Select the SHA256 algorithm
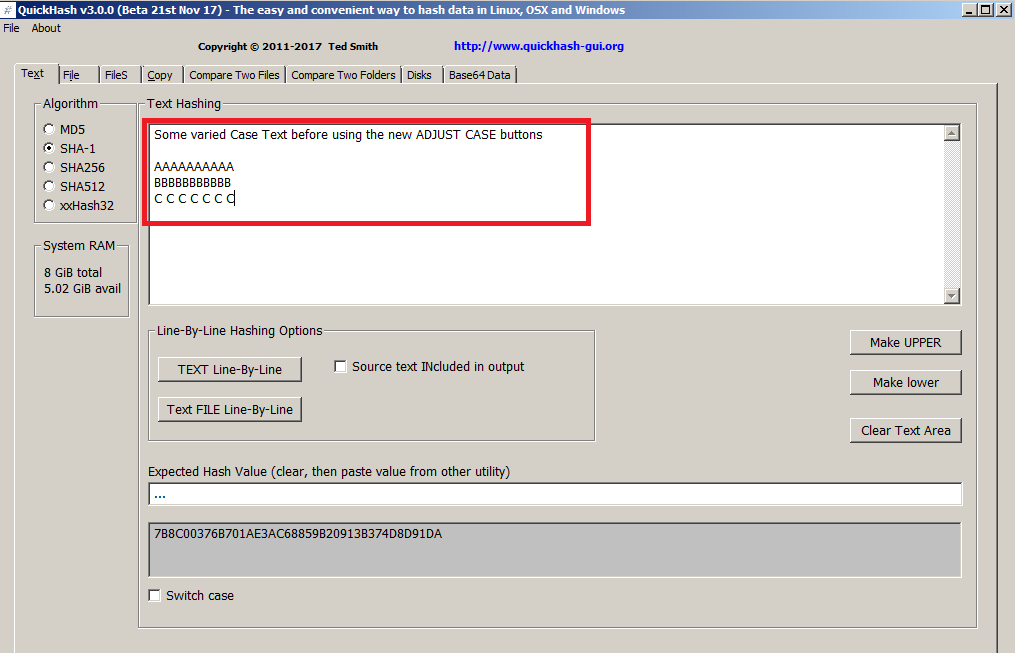The height and width of the screenshot is (653, 1015). click(49, 167)
